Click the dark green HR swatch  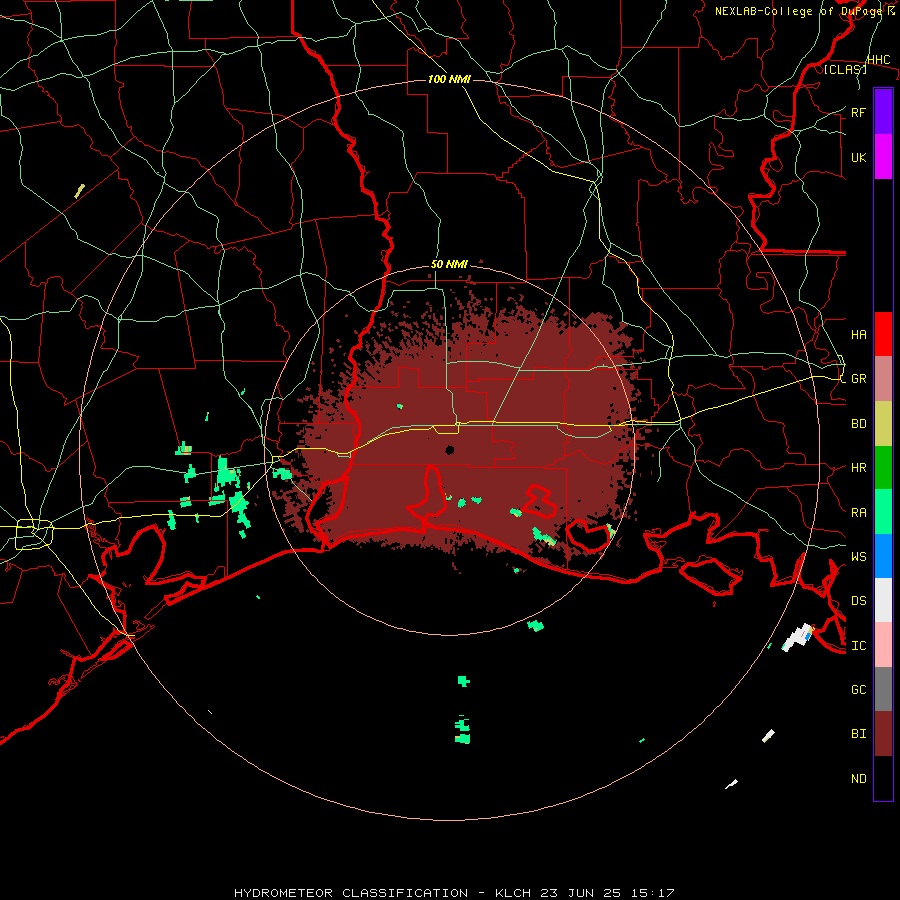(883, 468)
